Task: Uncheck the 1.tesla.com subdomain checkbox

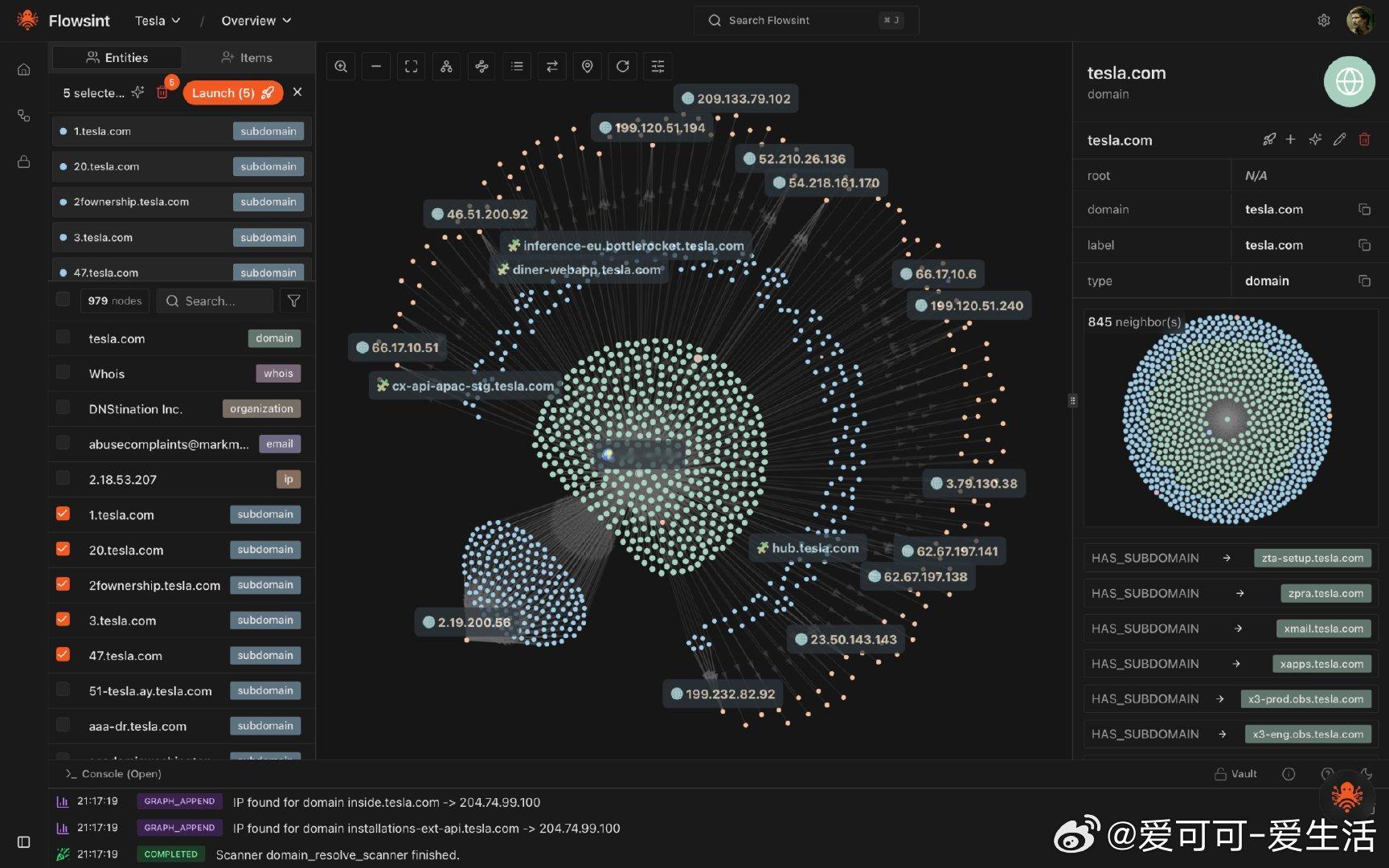Action: tap(63, 513)
